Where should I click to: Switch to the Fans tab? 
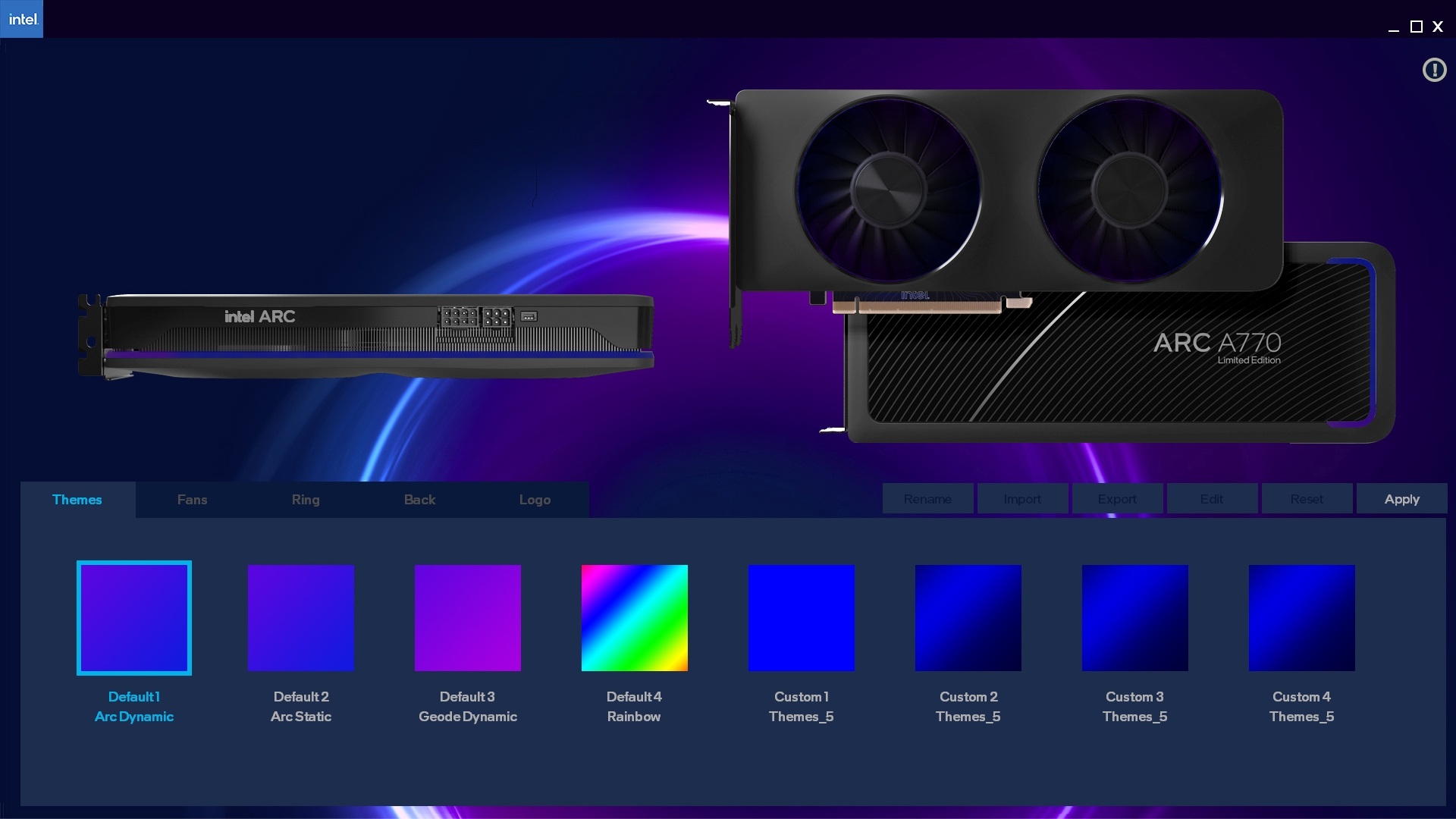coord(192,500)
